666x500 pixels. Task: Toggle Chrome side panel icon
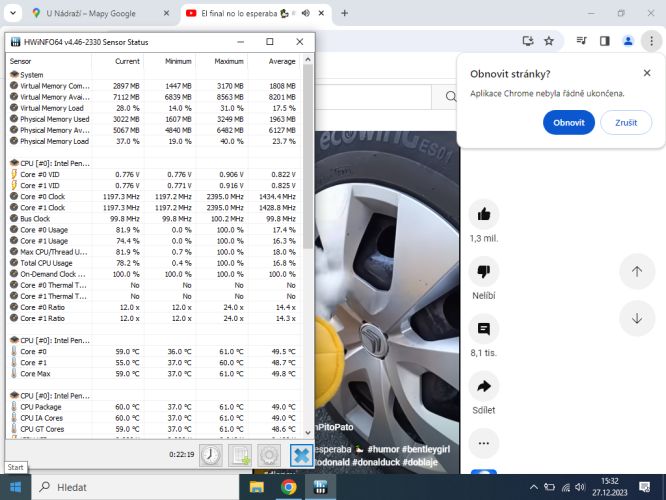point(604,41)
